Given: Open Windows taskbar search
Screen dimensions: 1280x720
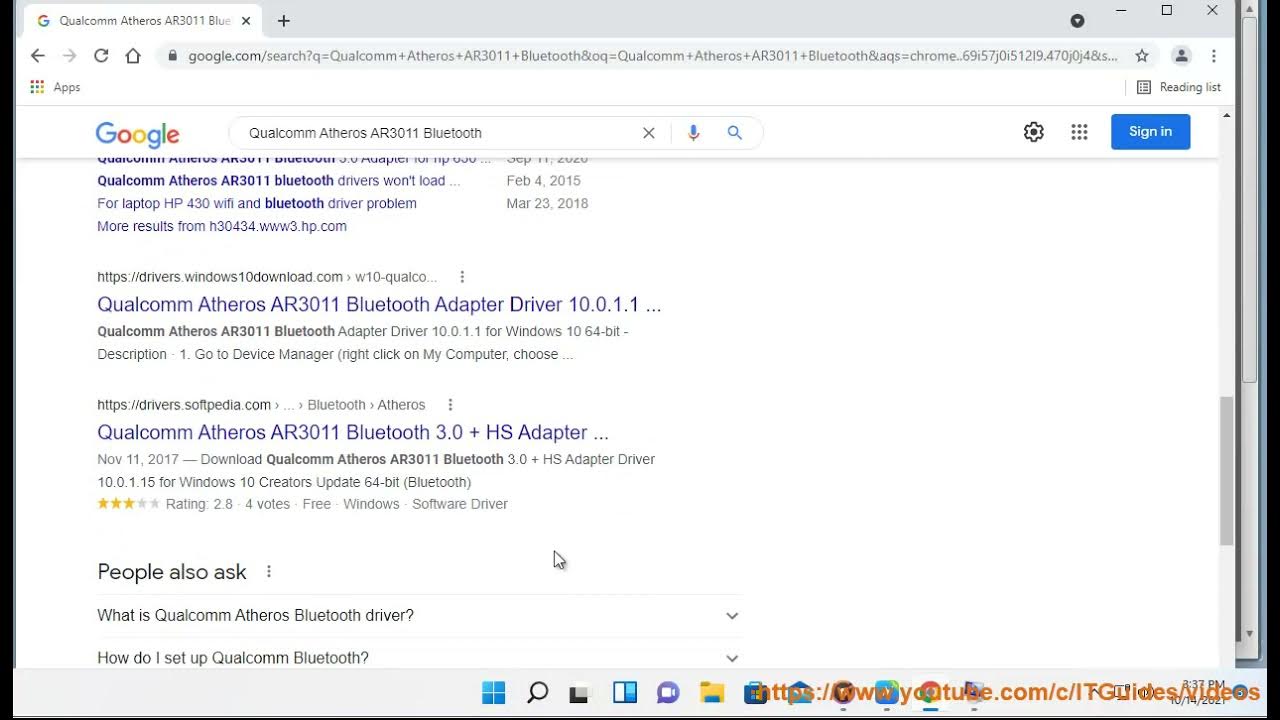Looking at the screenshot, I should 537,692.
